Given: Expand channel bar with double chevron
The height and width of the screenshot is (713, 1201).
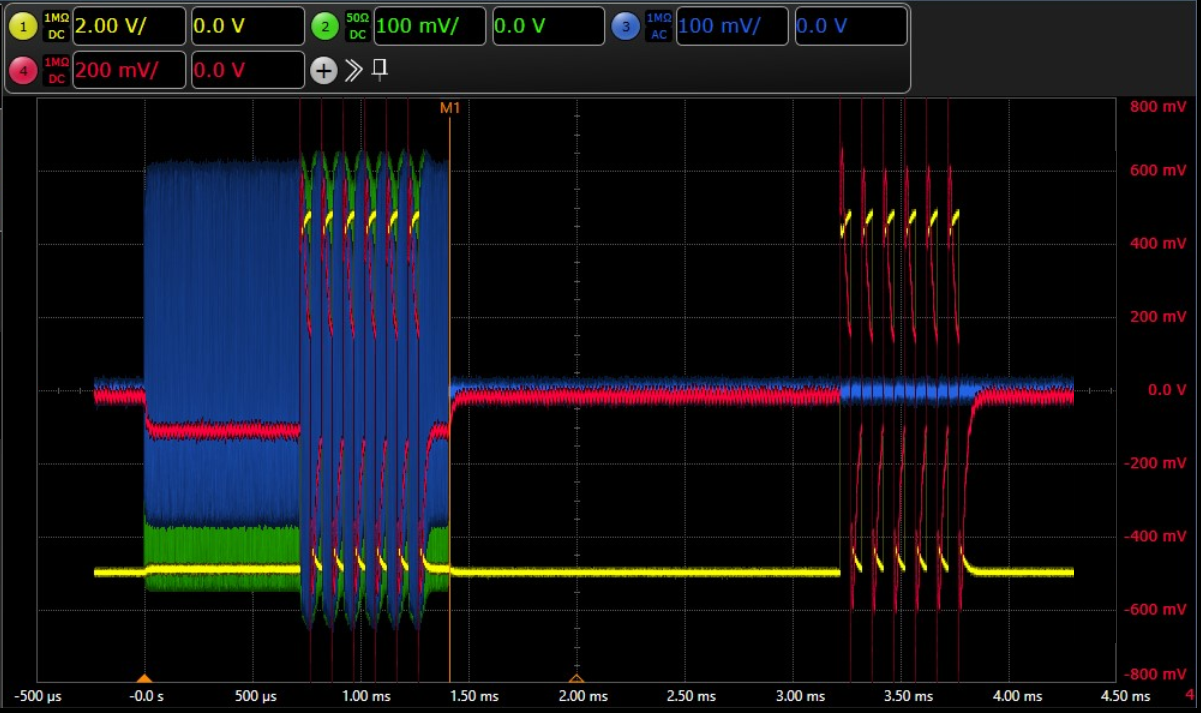Looking at the screenshot, I should click(353, 70).
